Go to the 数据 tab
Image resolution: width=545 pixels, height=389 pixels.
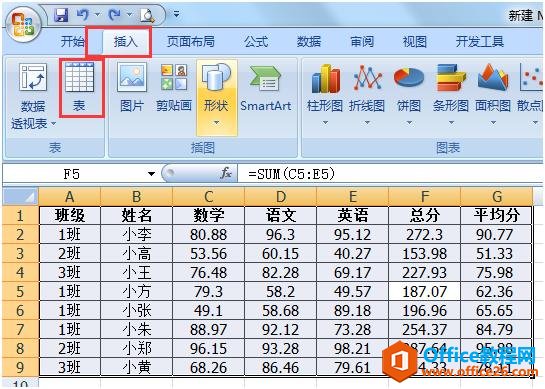click(309, 42)
